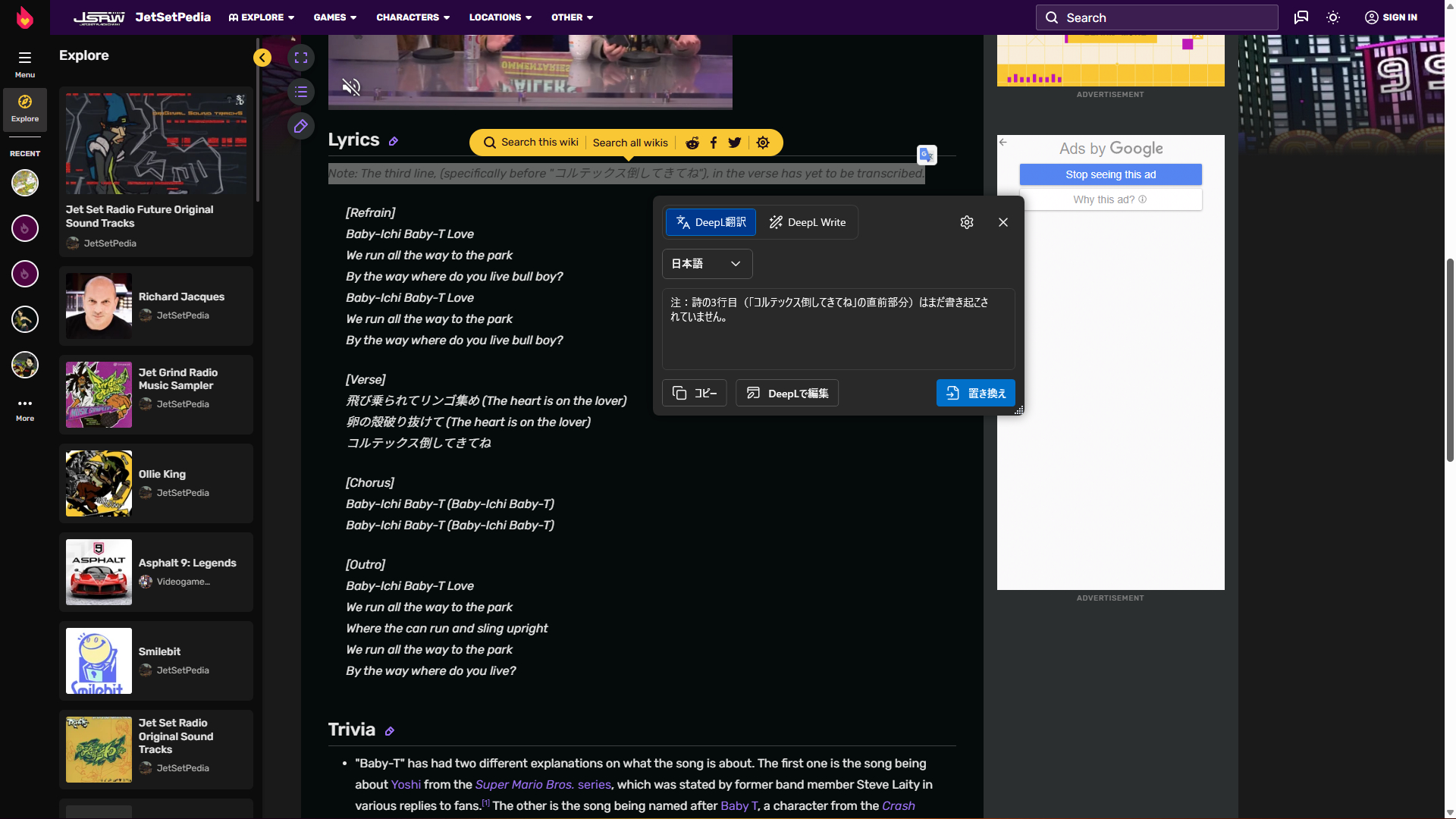Toggle light/dark theme sun icon
Image resolution: width=1456 pixels, height=819 pixels.
pos(1333,17)
